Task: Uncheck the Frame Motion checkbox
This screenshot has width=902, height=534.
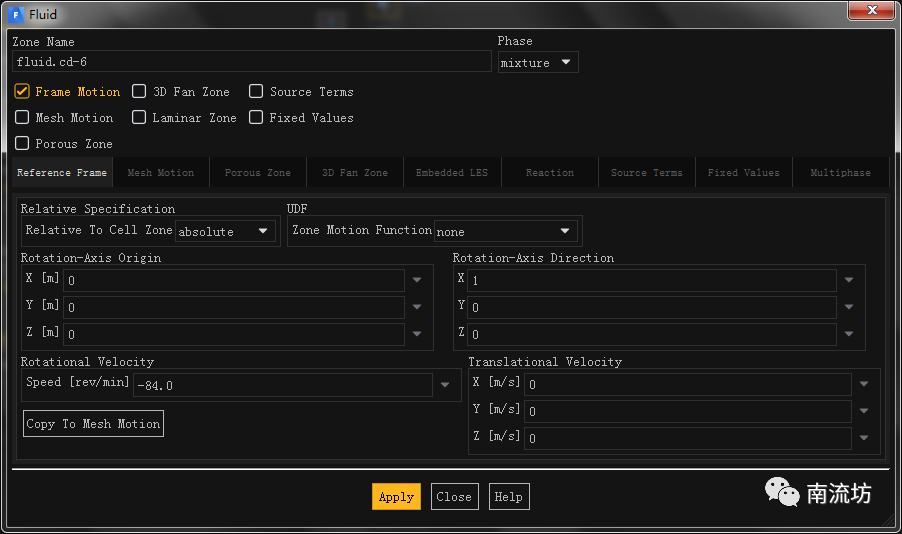Action: point(23,92)
